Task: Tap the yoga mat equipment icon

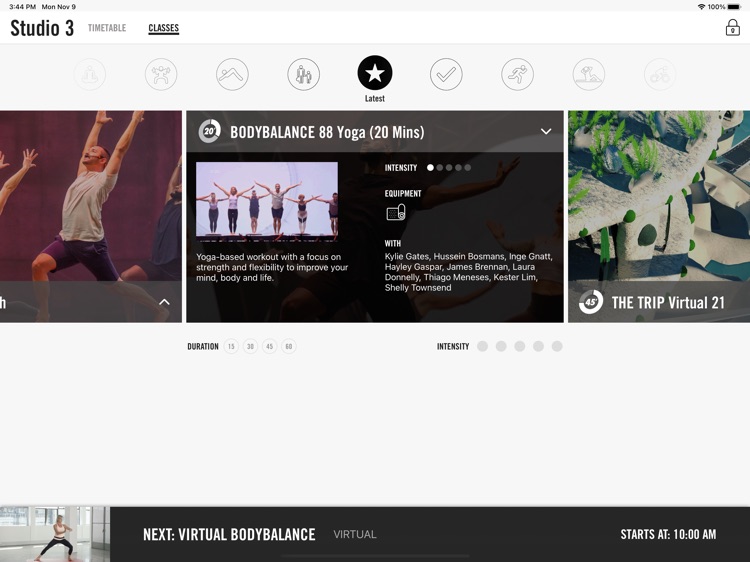Action: coord(396,212)
